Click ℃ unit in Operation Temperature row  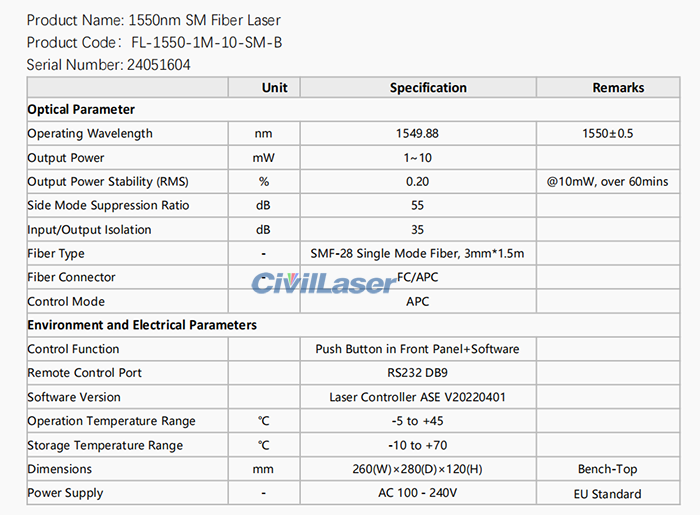tap(263, 421)
